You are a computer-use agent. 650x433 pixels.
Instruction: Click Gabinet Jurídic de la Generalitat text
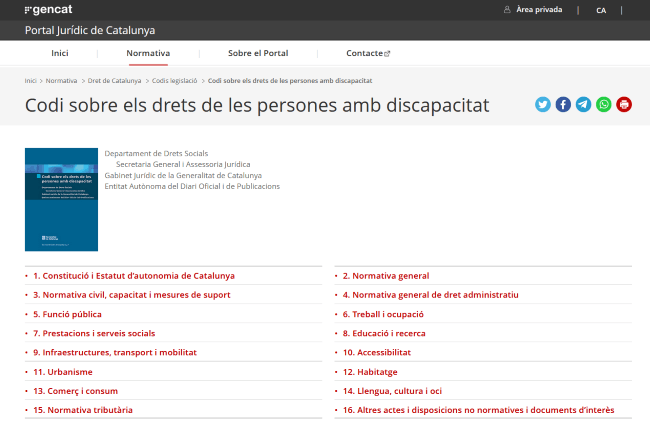click(x=183, y=176)
